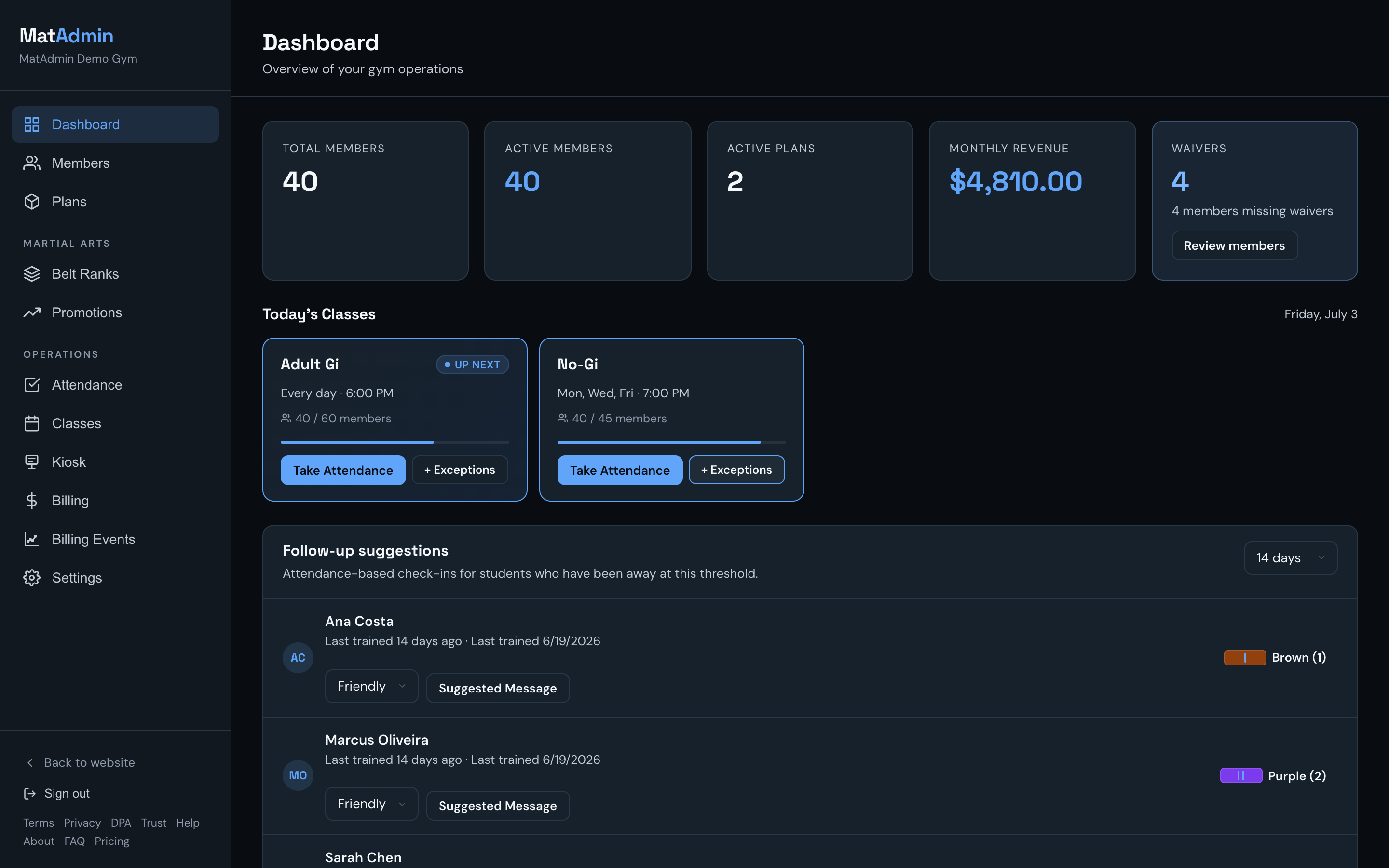Viewport: 1389px width, 868px height.
Task: Click the Kiosk presentation icon
Action: (31, 461)
